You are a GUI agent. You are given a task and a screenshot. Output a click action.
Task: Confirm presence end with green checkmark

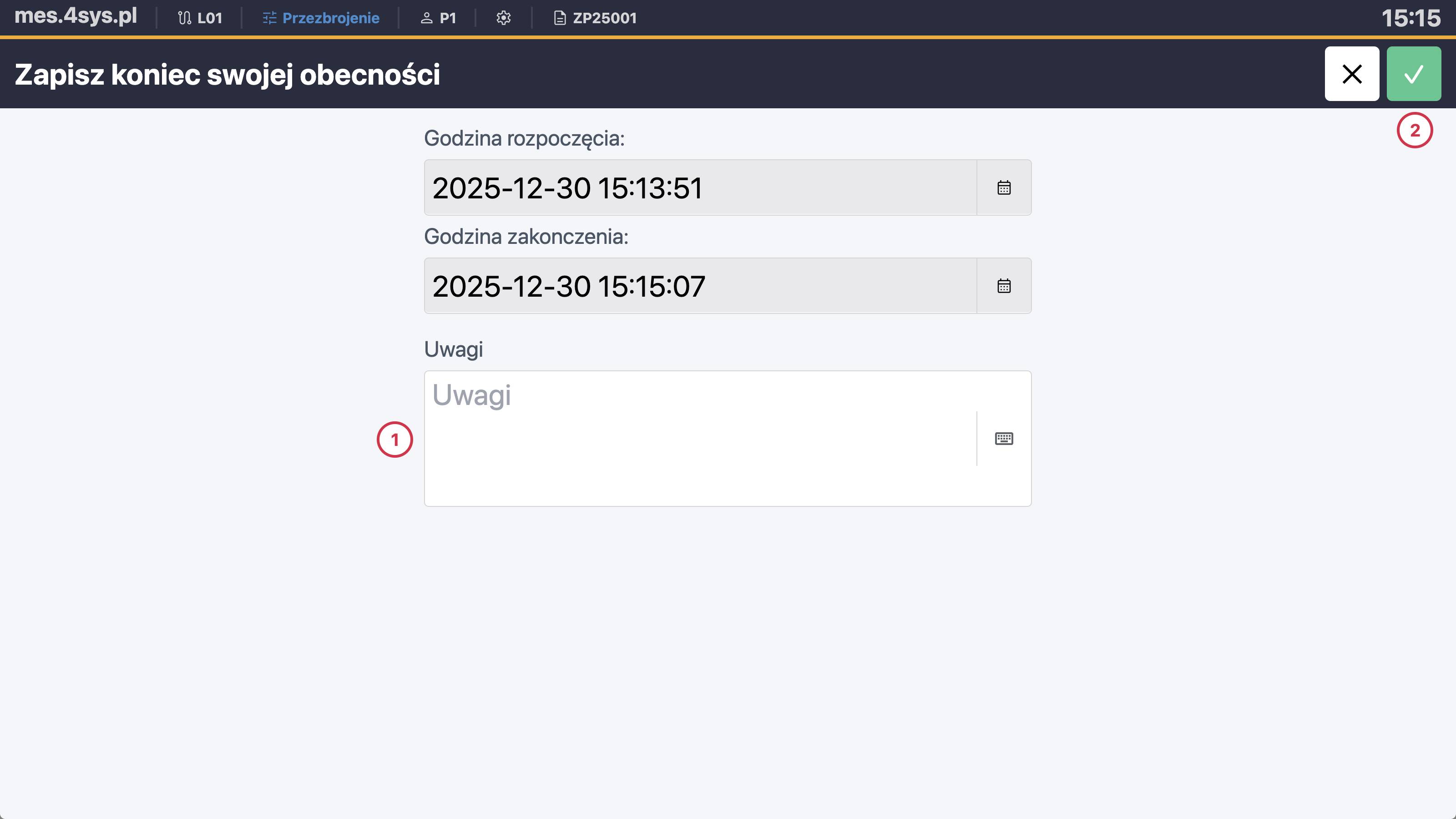click(1414, 73)
